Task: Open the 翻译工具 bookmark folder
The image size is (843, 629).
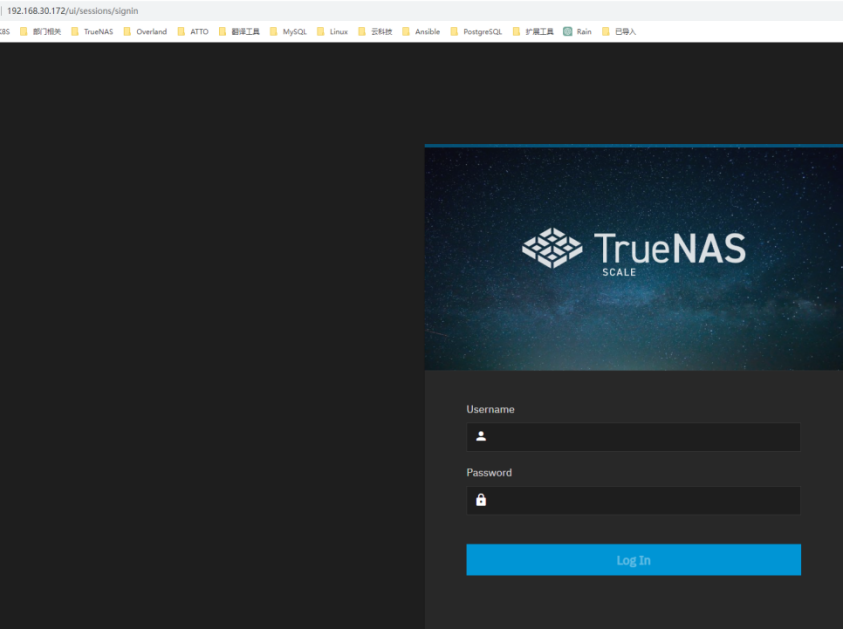Action: (239, 32)
